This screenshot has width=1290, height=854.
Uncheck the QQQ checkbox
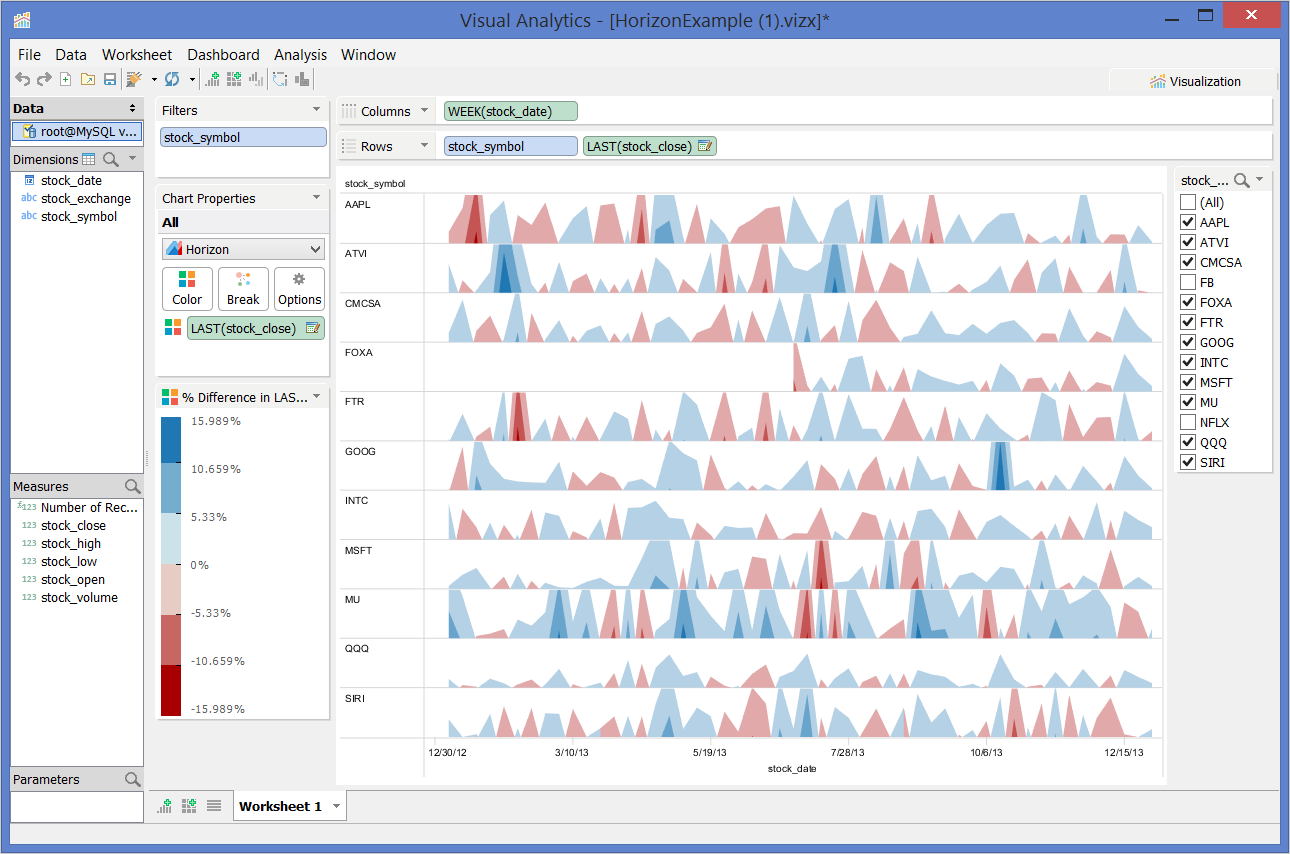(x=1187, y=442)
